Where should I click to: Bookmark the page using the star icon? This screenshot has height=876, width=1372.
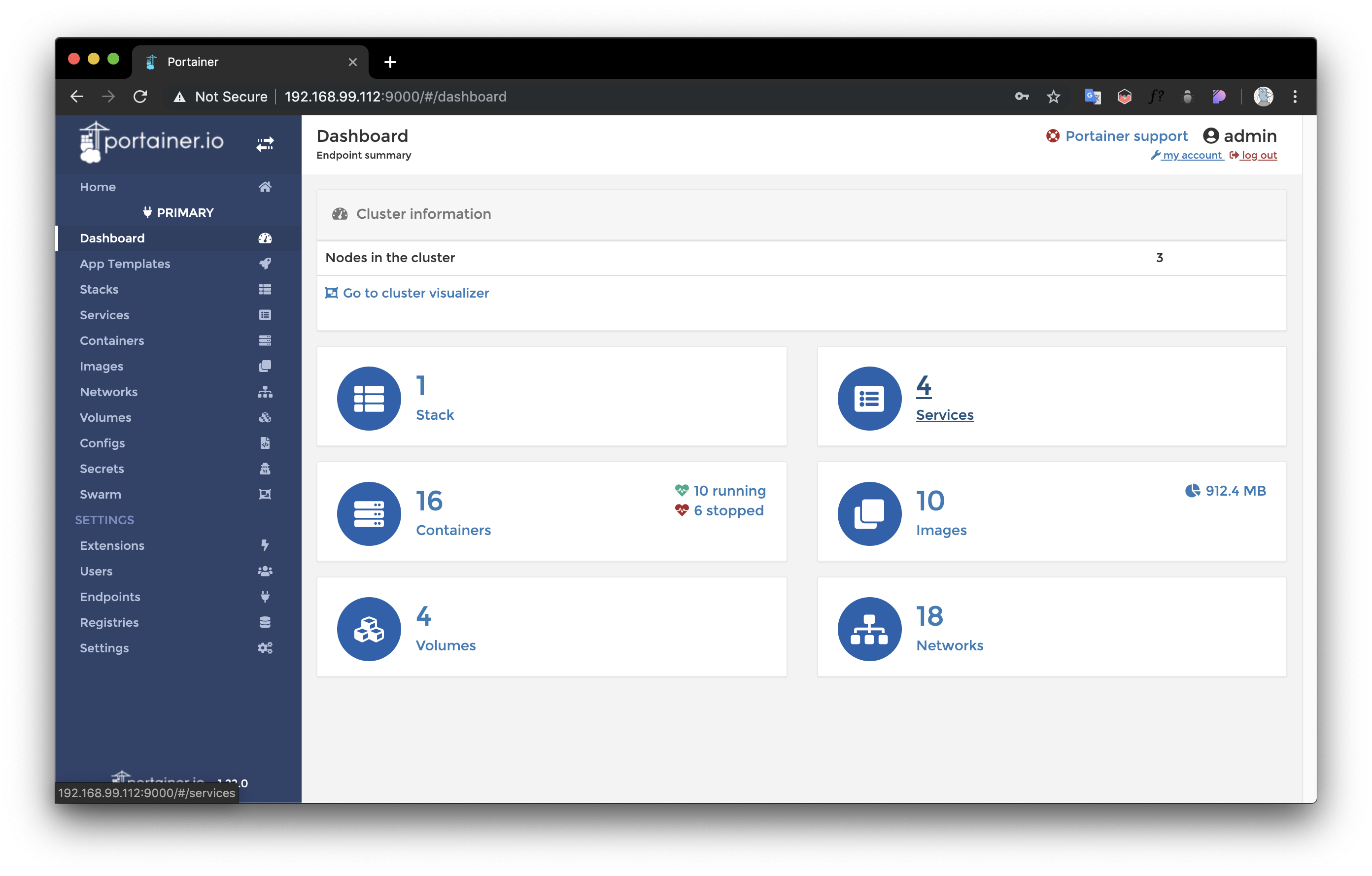[x=1054, y=96]
